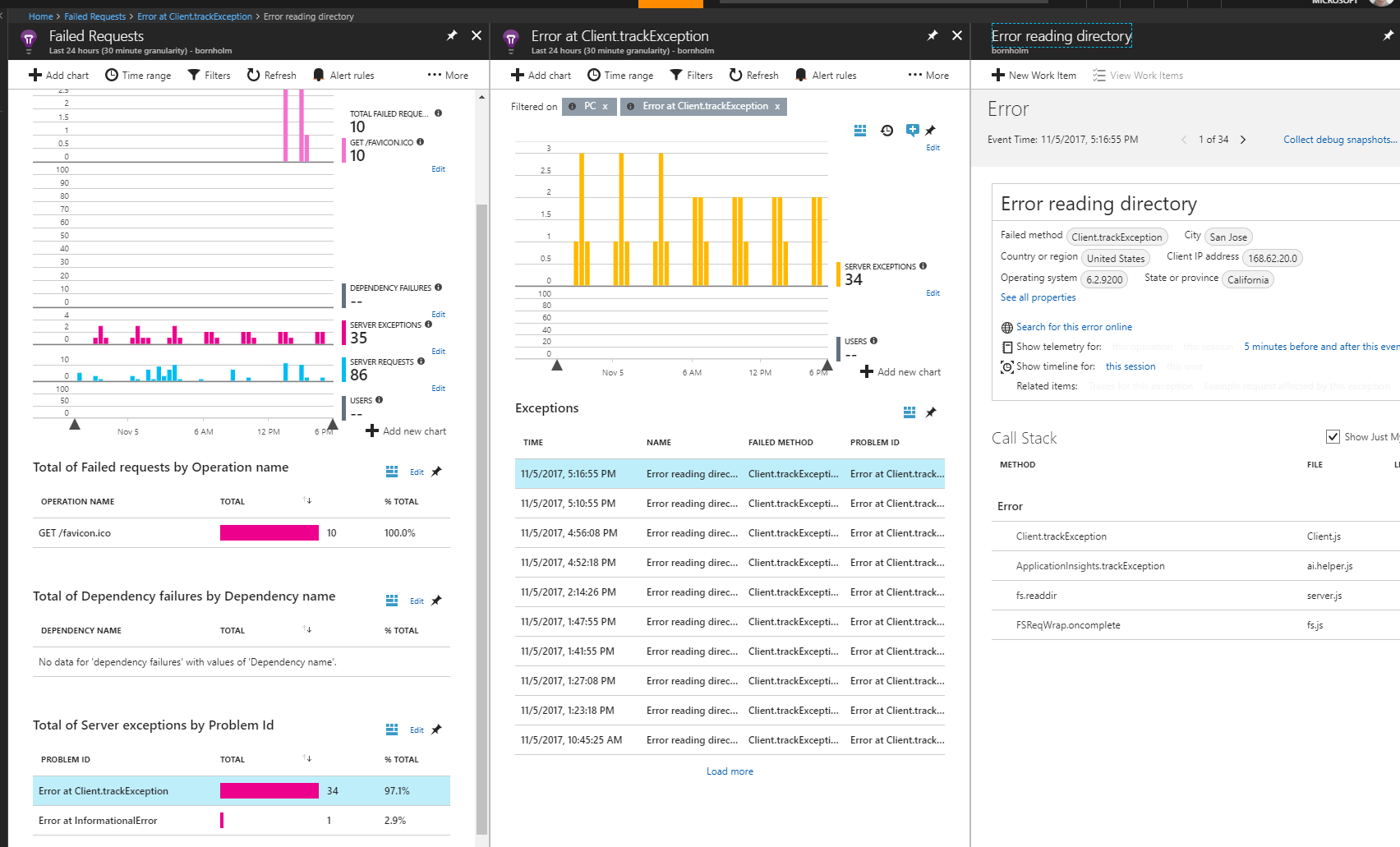Open More menu in Client.trackException toolbar
Screen dimensions: 1400x847
pos(928,75)
